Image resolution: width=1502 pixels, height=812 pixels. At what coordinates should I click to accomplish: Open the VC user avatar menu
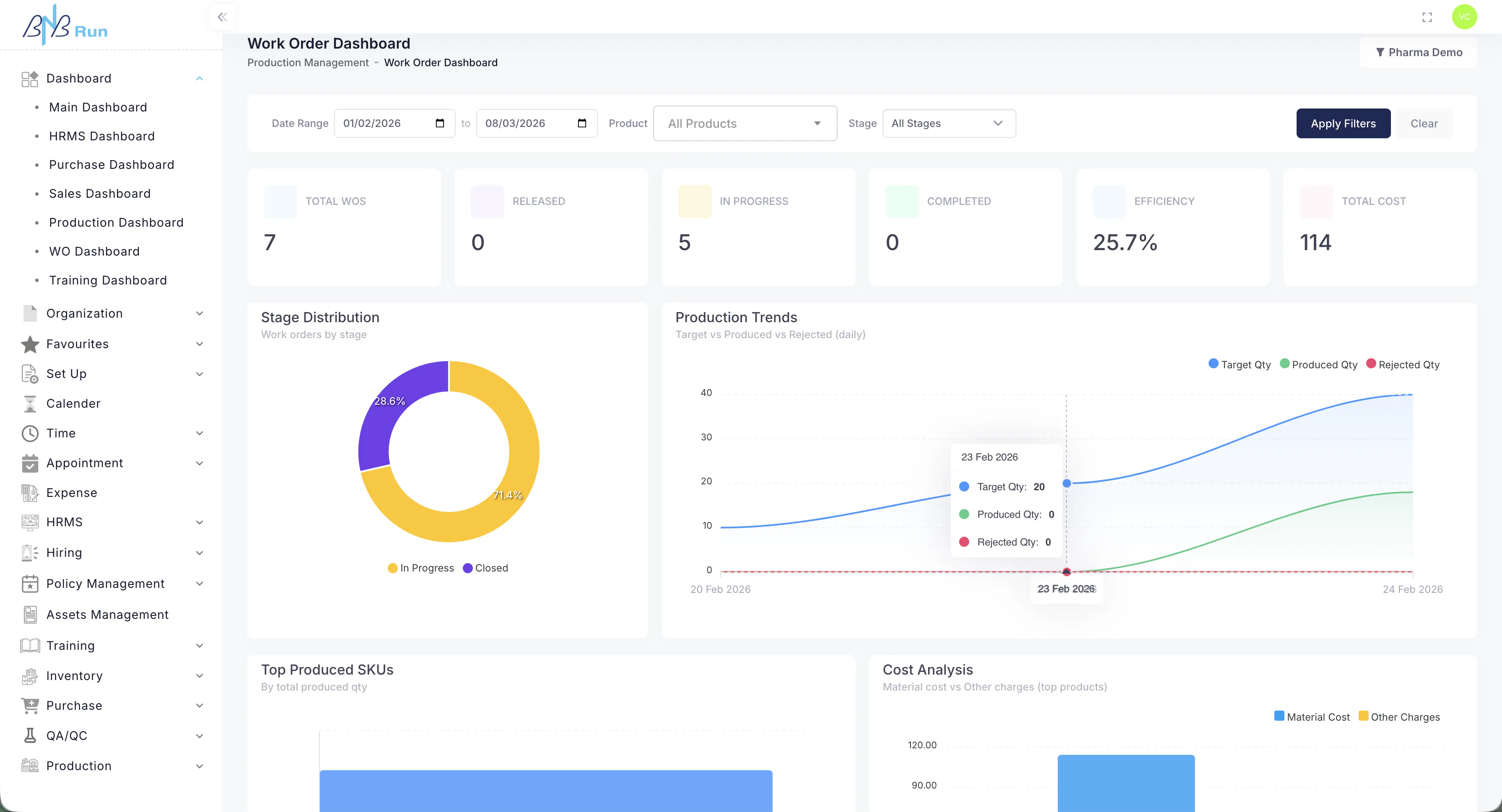pos(1464,17)
